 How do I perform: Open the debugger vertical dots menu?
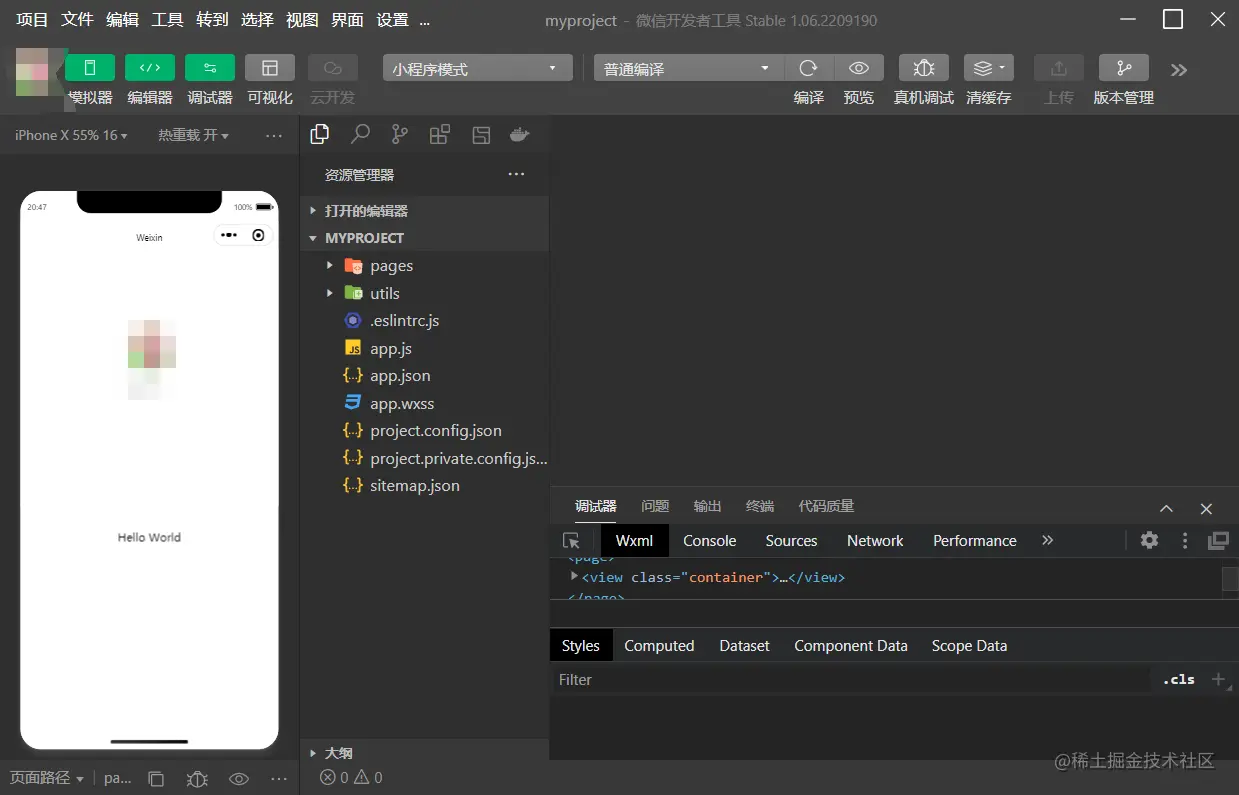[x=1185, y=540]
